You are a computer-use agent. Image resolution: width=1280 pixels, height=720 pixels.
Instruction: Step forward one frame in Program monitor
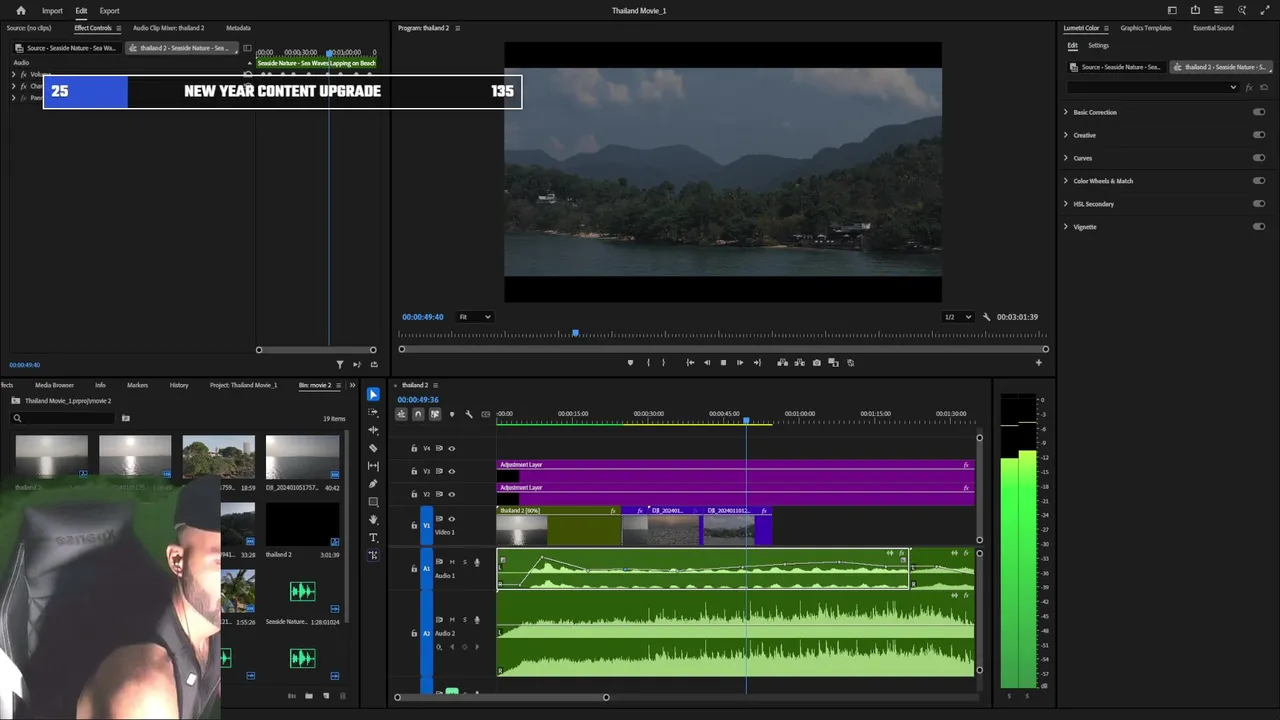point(740,363)
